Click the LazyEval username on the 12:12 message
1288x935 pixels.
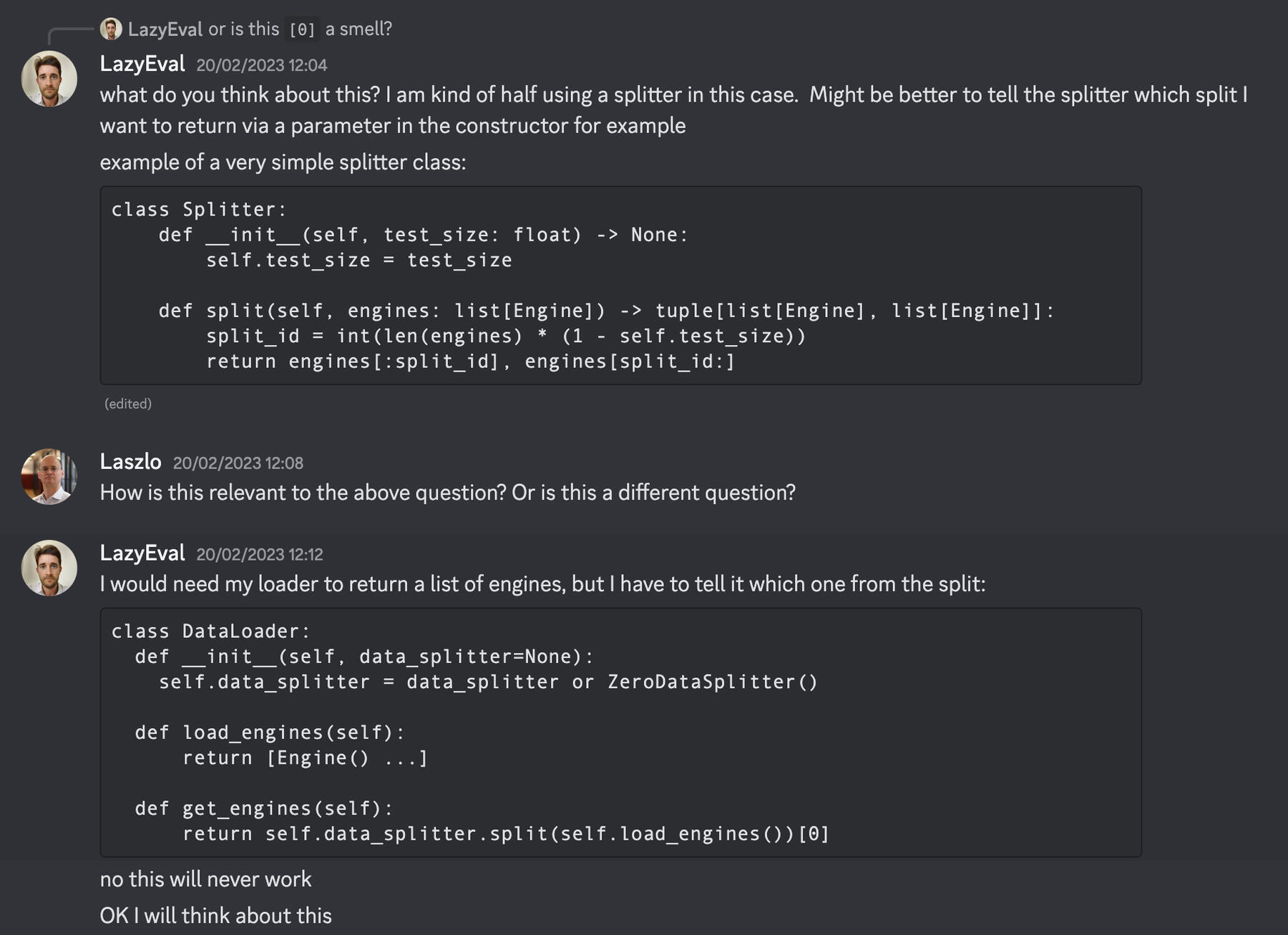[142, 553]
